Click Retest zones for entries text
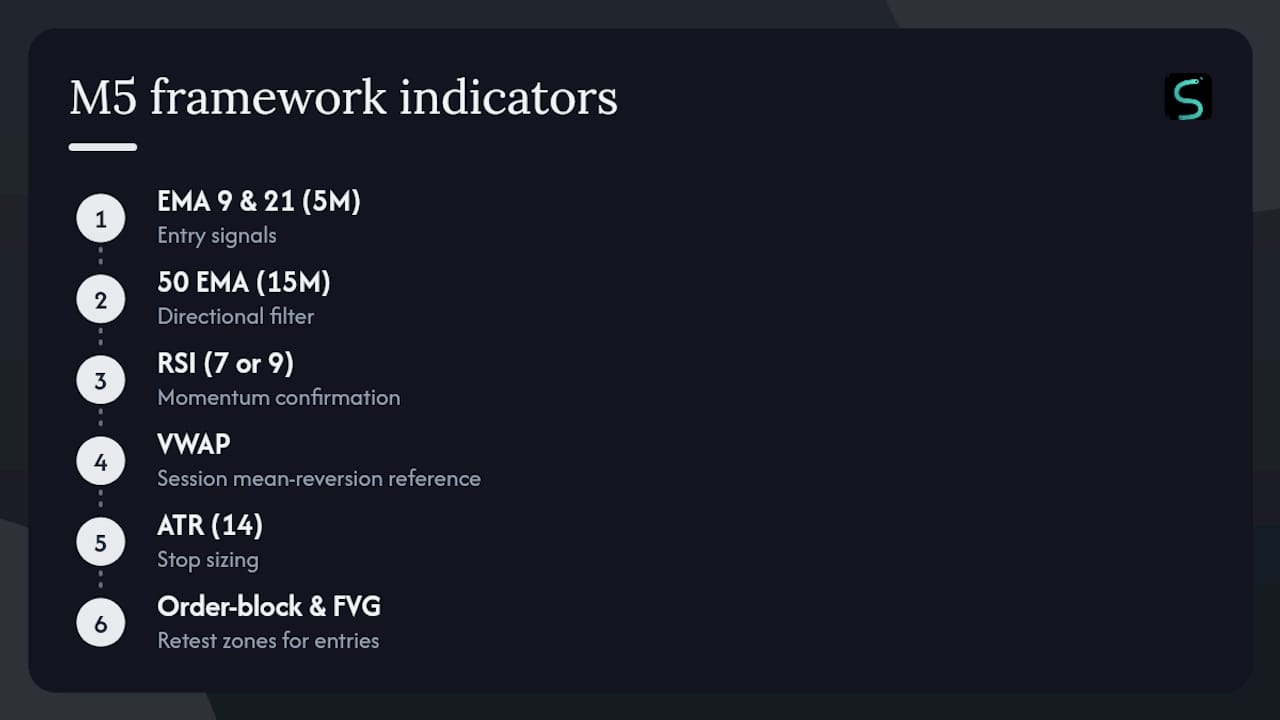 point(268,640)
